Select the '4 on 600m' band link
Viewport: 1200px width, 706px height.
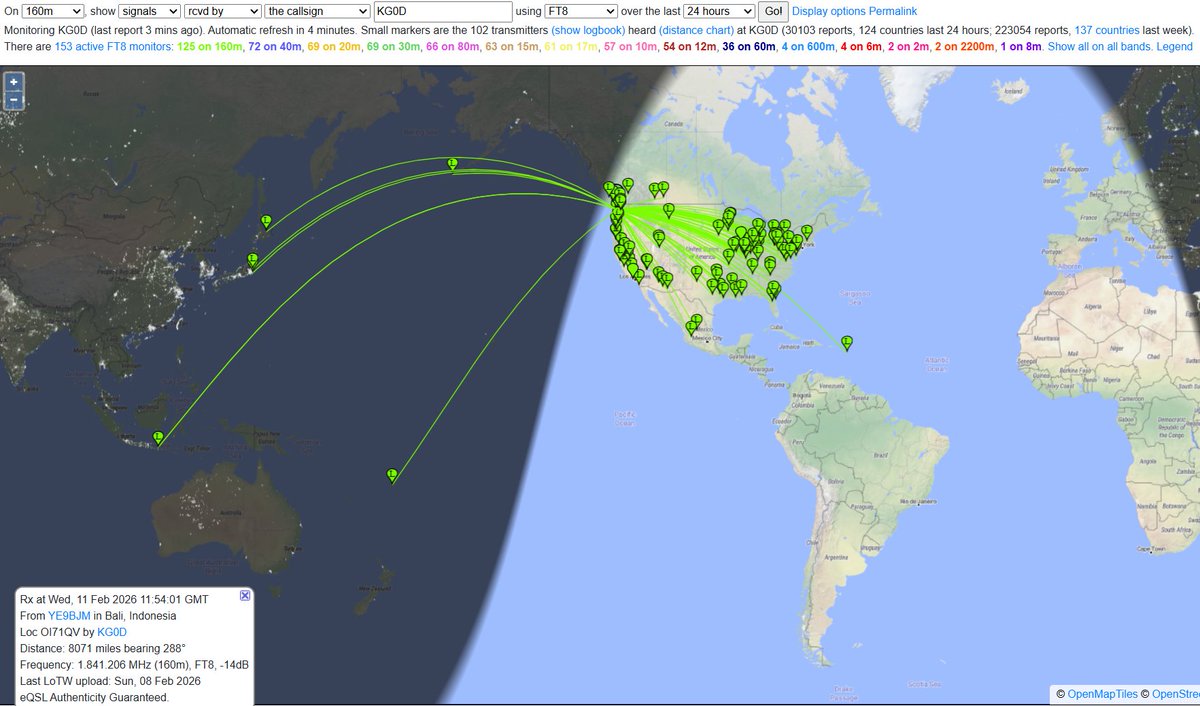click(x=808, y=47)
